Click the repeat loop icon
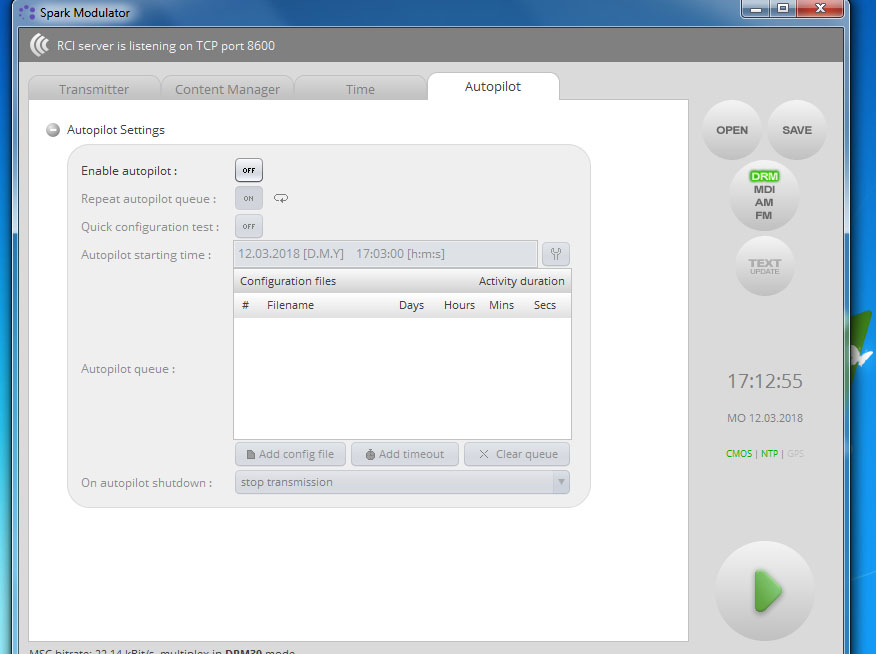Screen dimensions: 876x654 pos(281,199)
